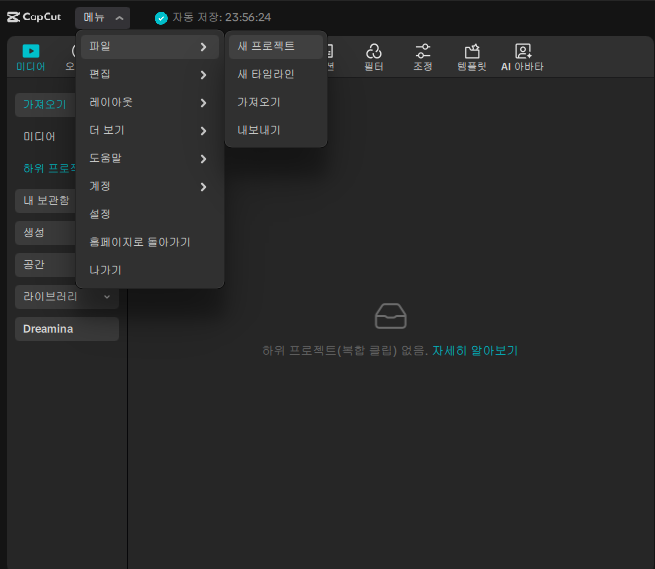Open the AI 아바타 tab
The image size is (655, 569).
point(522,57)
